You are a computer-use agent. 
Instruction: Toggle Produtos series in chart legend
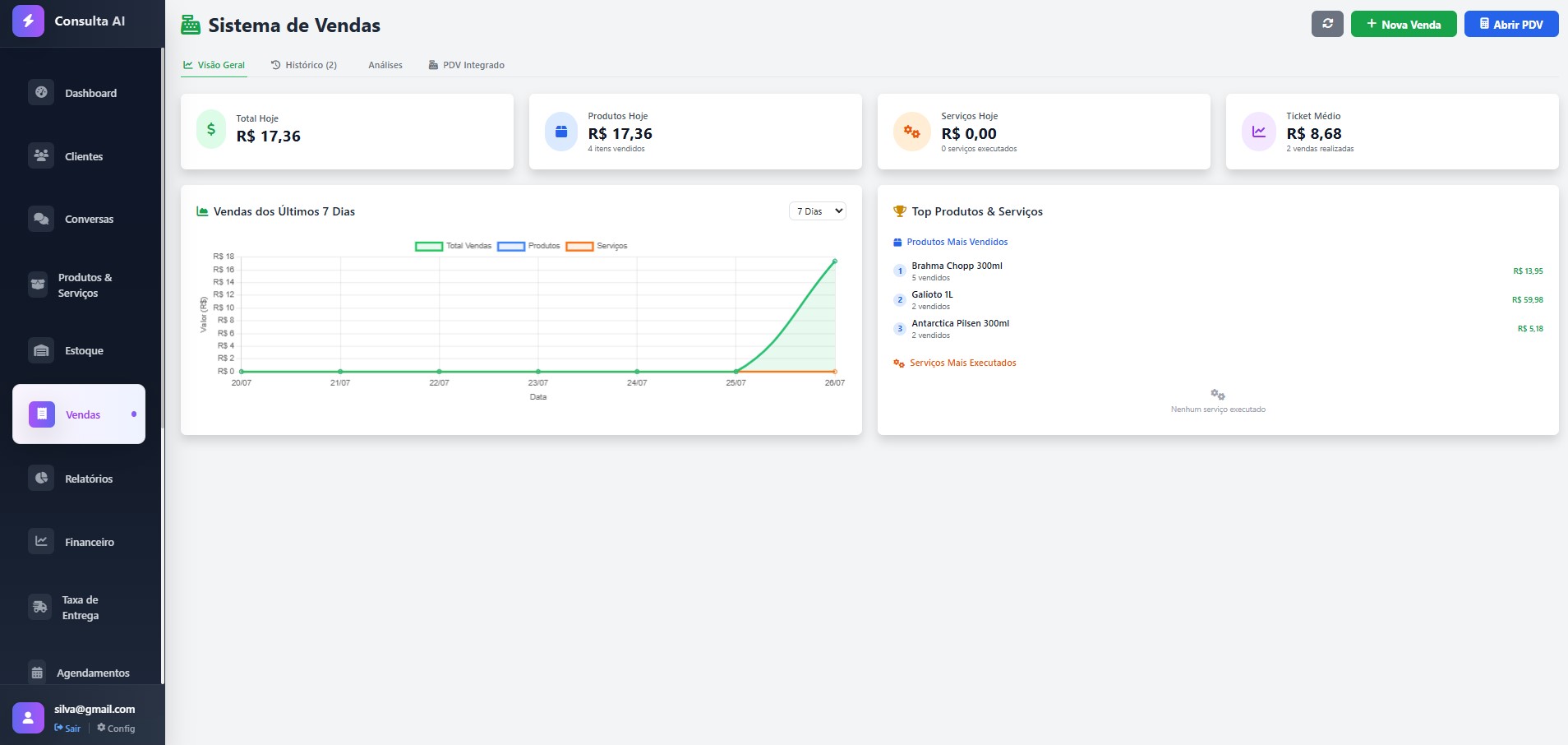point(528,246)
